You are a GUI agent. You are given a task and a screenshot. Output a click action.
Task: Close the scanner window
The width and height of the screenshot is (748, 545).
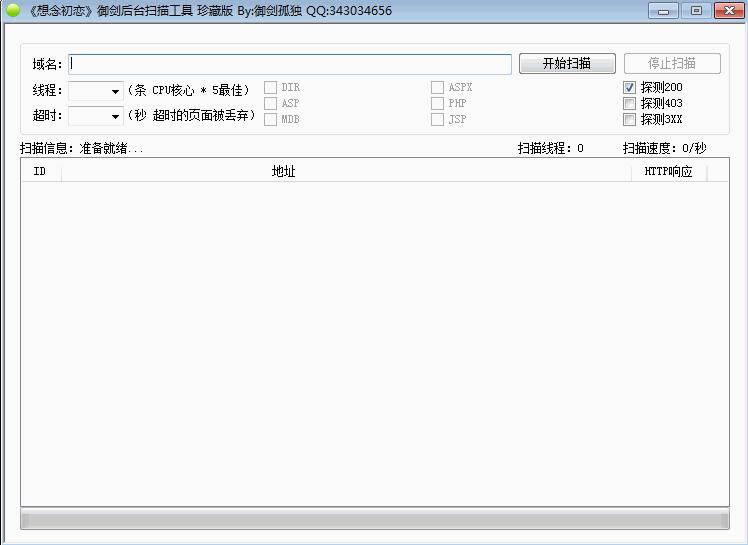(x=729, y=10)
